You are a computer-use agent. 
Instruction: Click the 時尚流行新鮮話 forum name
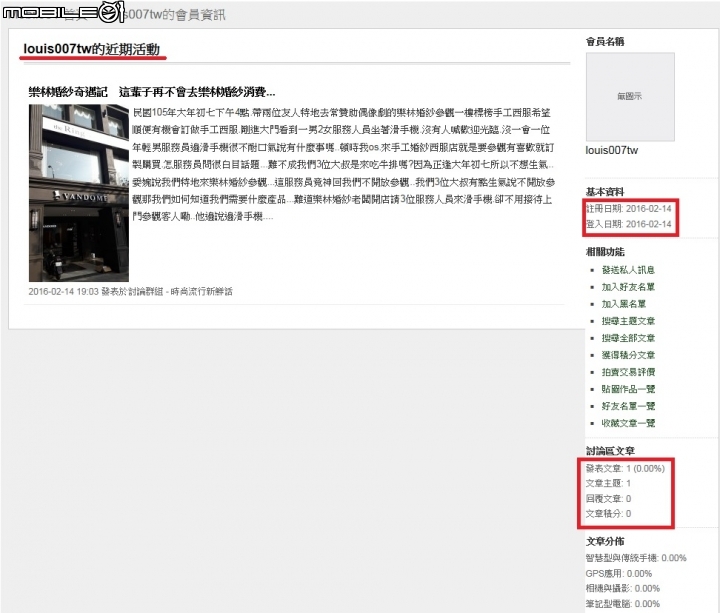click(x=201, y=292)
